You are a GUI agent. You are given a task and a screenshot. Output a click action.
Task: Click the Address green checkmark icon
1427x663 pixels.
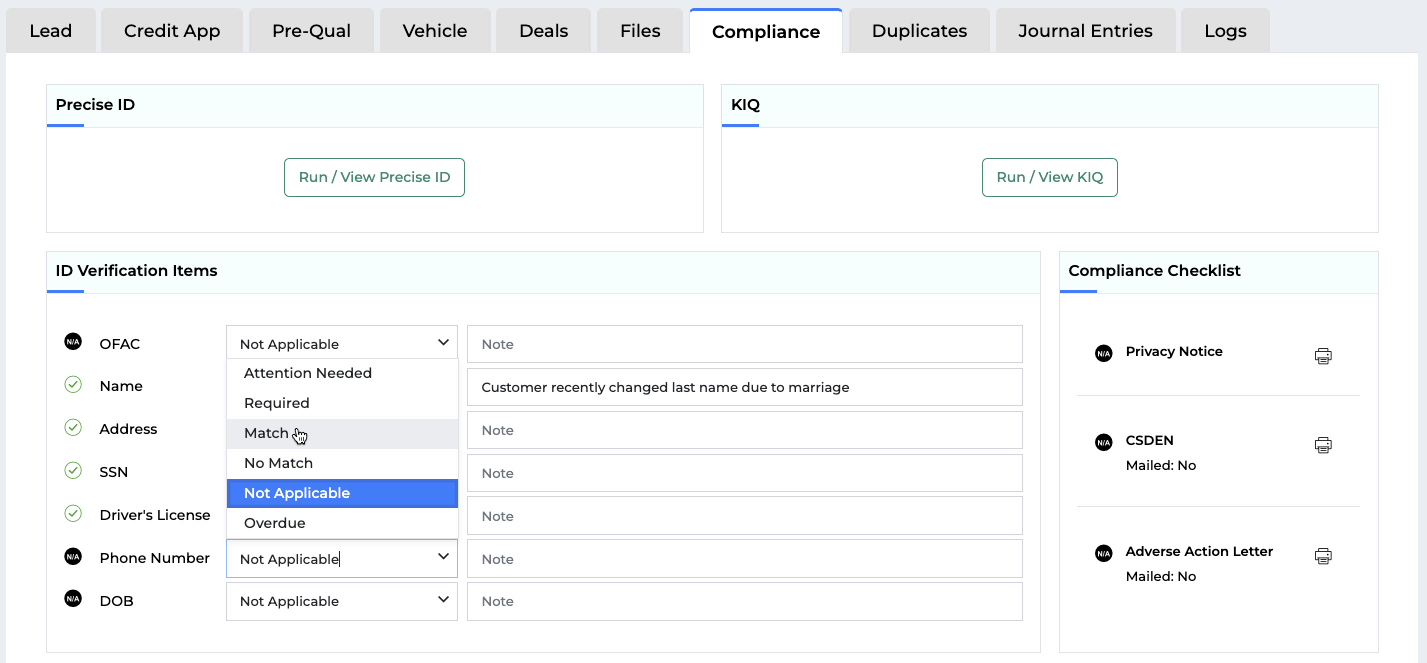click(x=73, y=428)
